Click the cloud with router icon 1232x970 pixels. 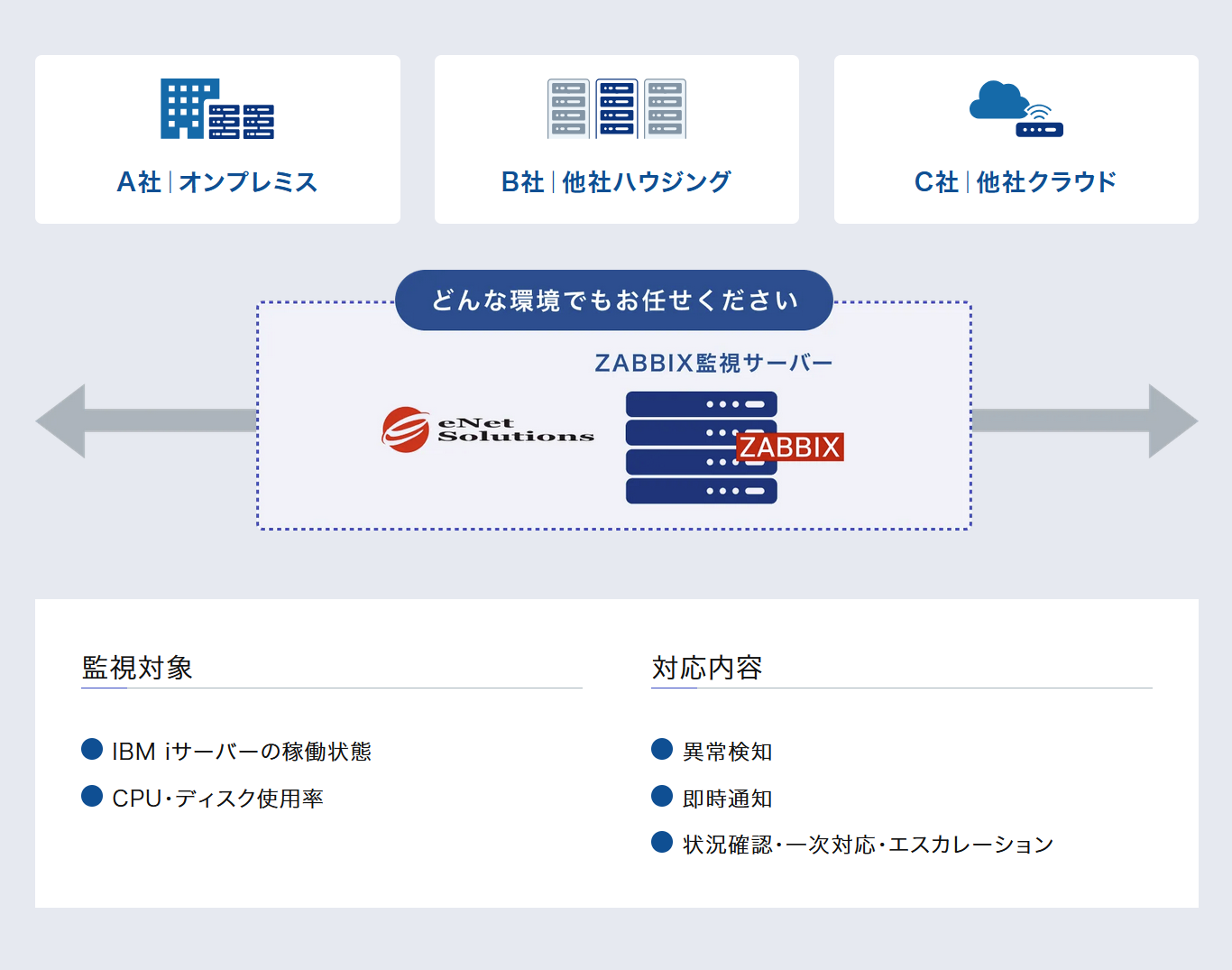click(1016, 109)
